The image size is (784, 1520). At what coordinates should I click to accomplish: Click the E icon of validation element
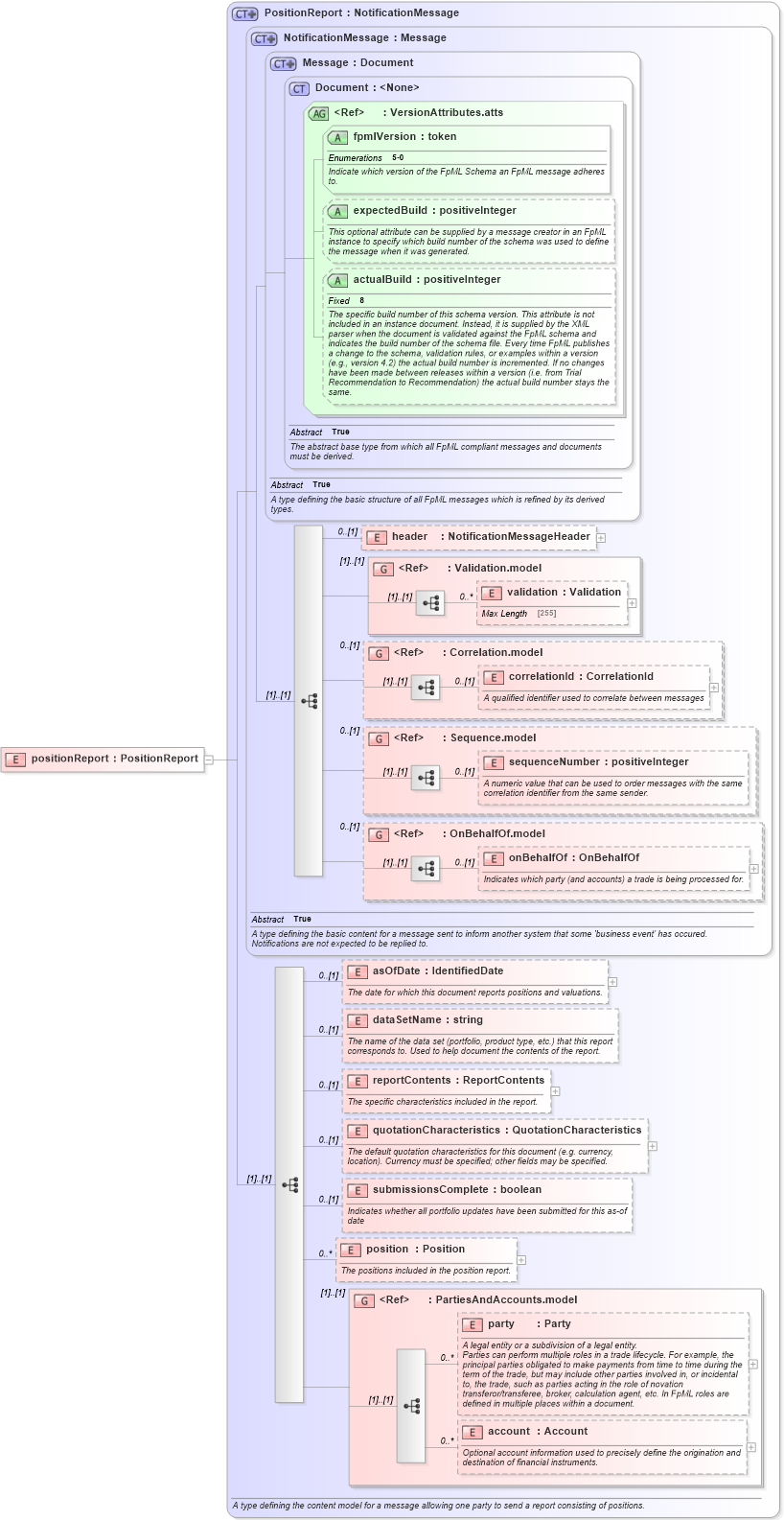[x=492, y=593]
